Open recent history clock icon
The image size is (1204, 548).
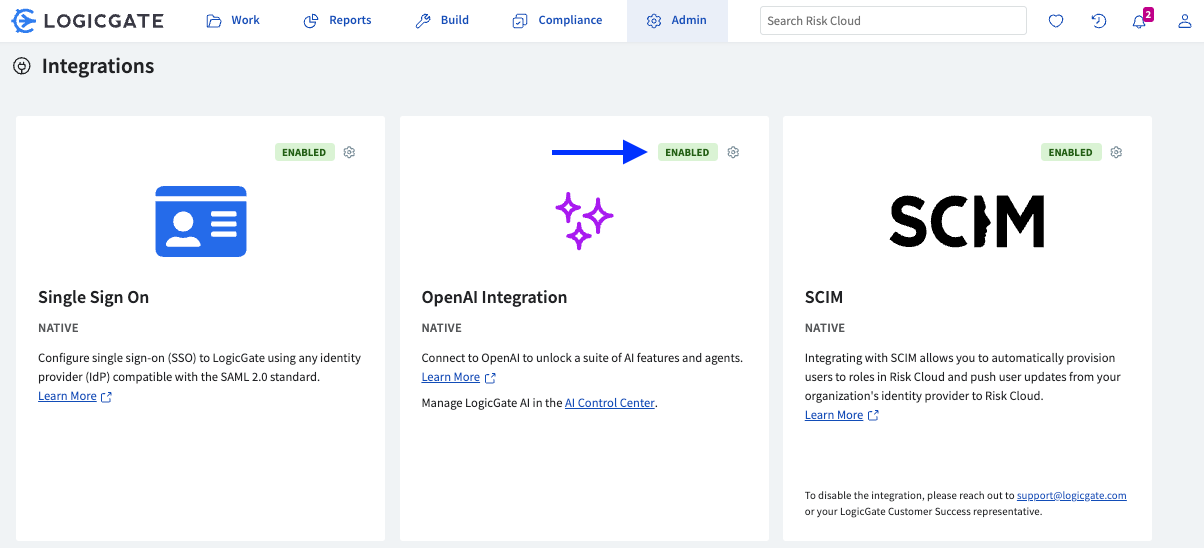pos(1098,21)
